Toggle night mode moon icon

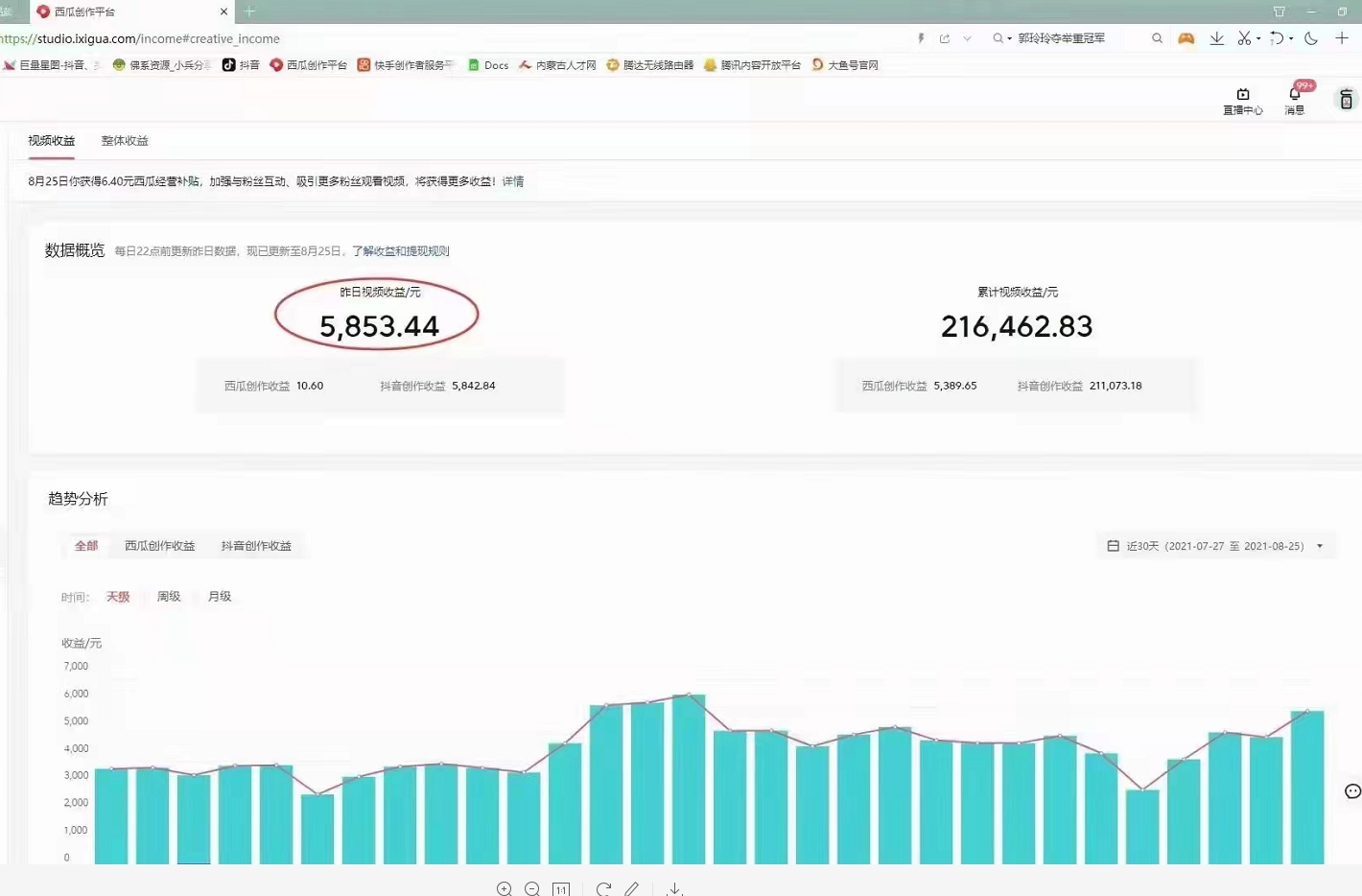click(1311, 38)
